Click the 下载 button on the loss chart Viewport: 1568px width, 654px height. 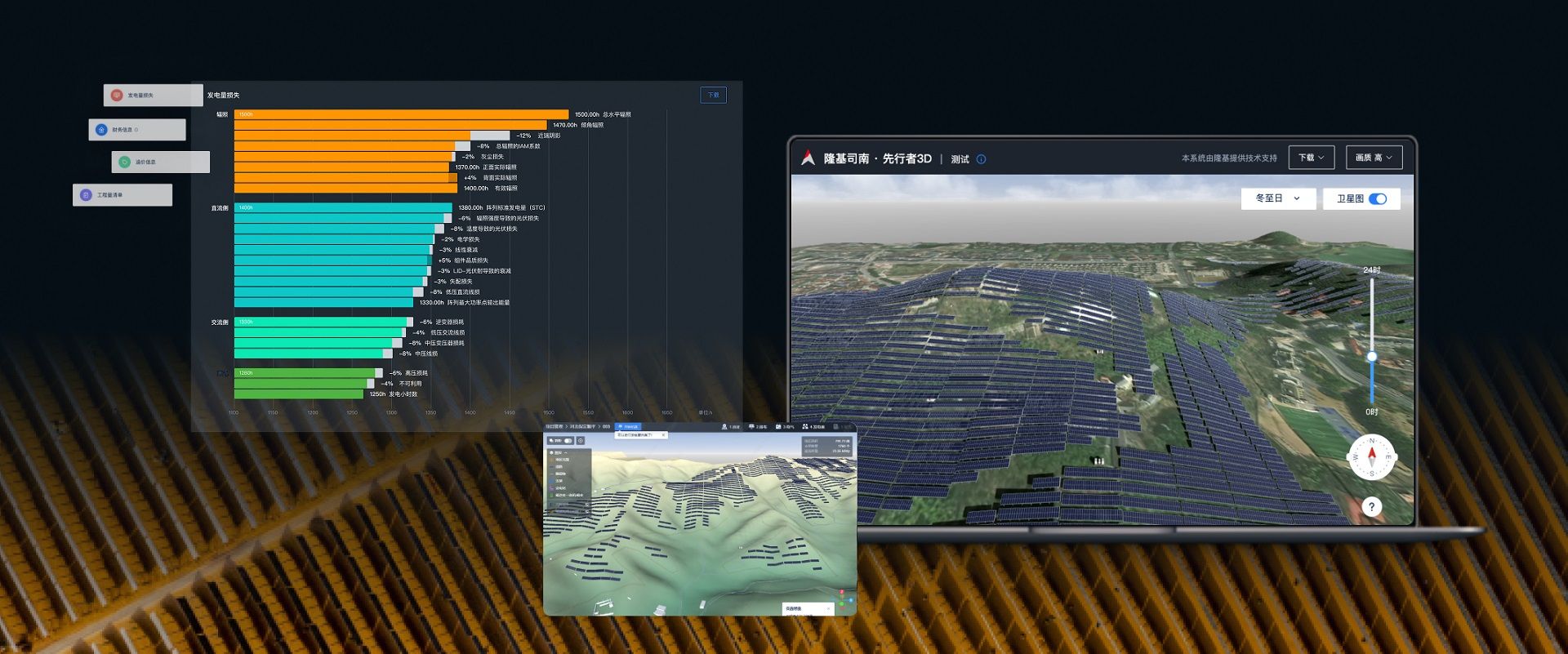[x=713, y=96]
